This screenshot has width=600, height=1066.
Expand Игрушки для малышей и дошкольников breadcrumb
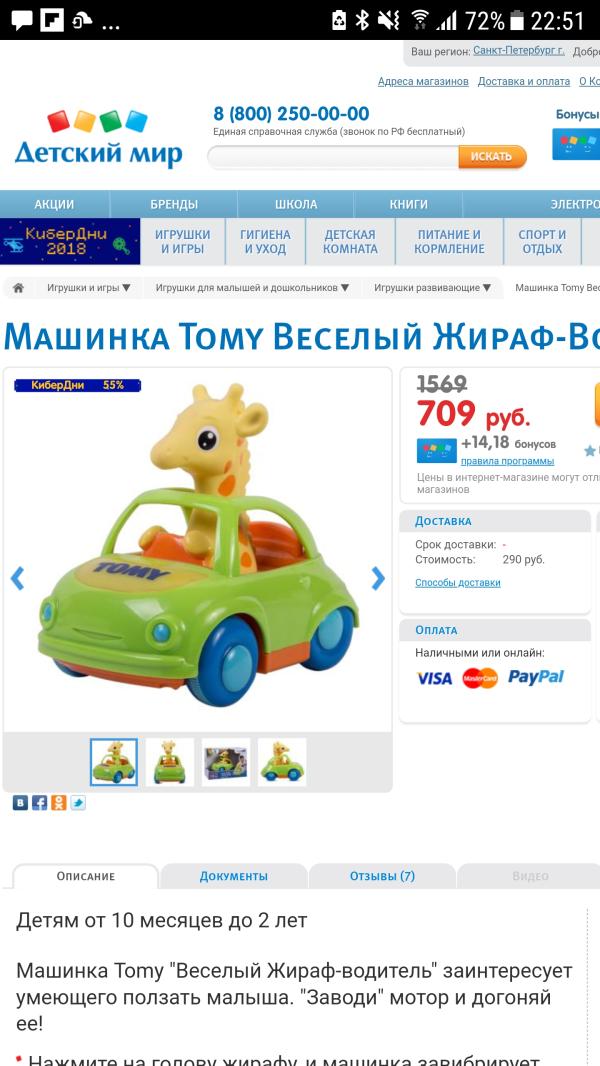(x=252, y=288)
